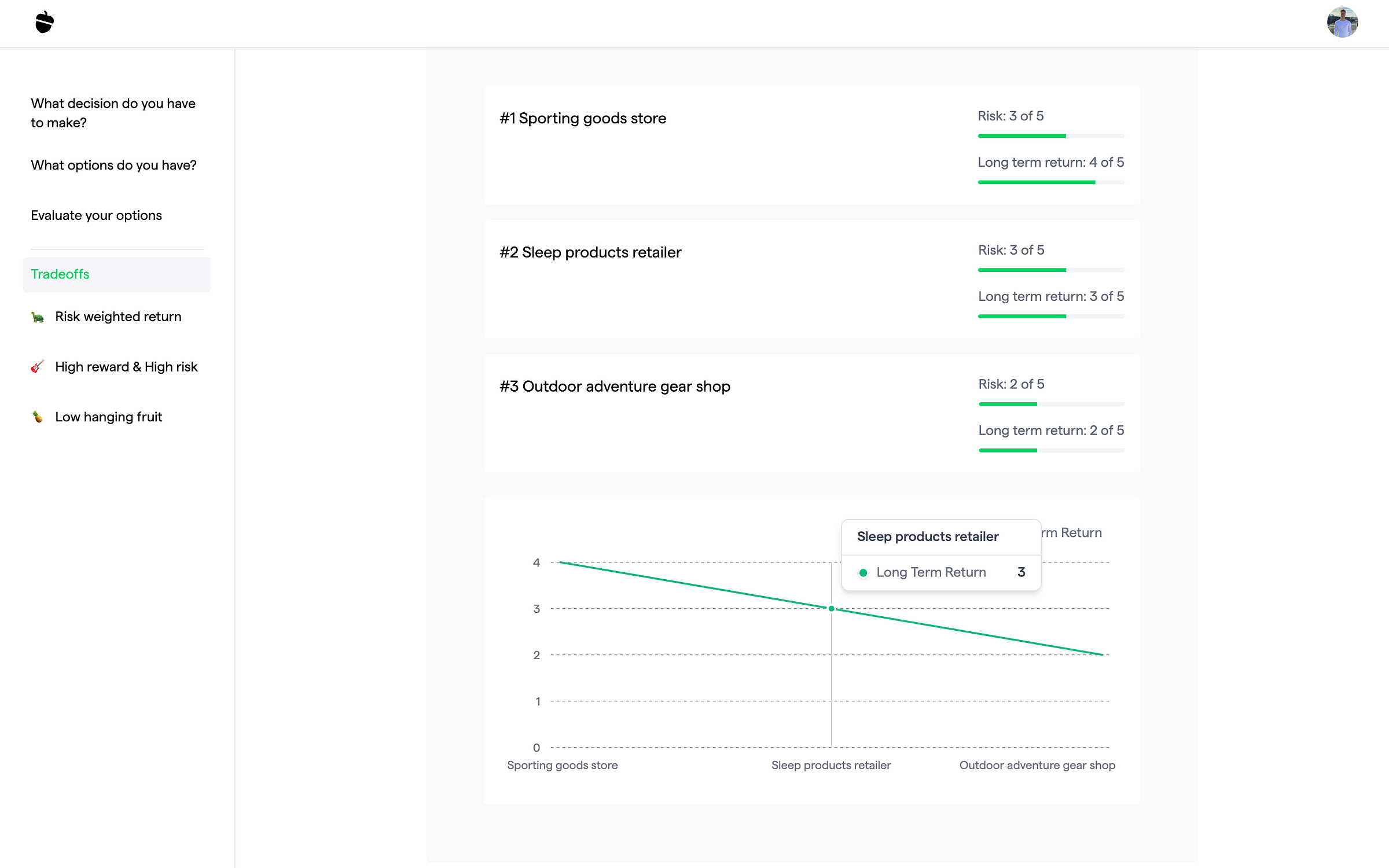1389x868 pixels.
Task: Click the #3 Outdoor adventure gear shop title
Action: point(615,387)
